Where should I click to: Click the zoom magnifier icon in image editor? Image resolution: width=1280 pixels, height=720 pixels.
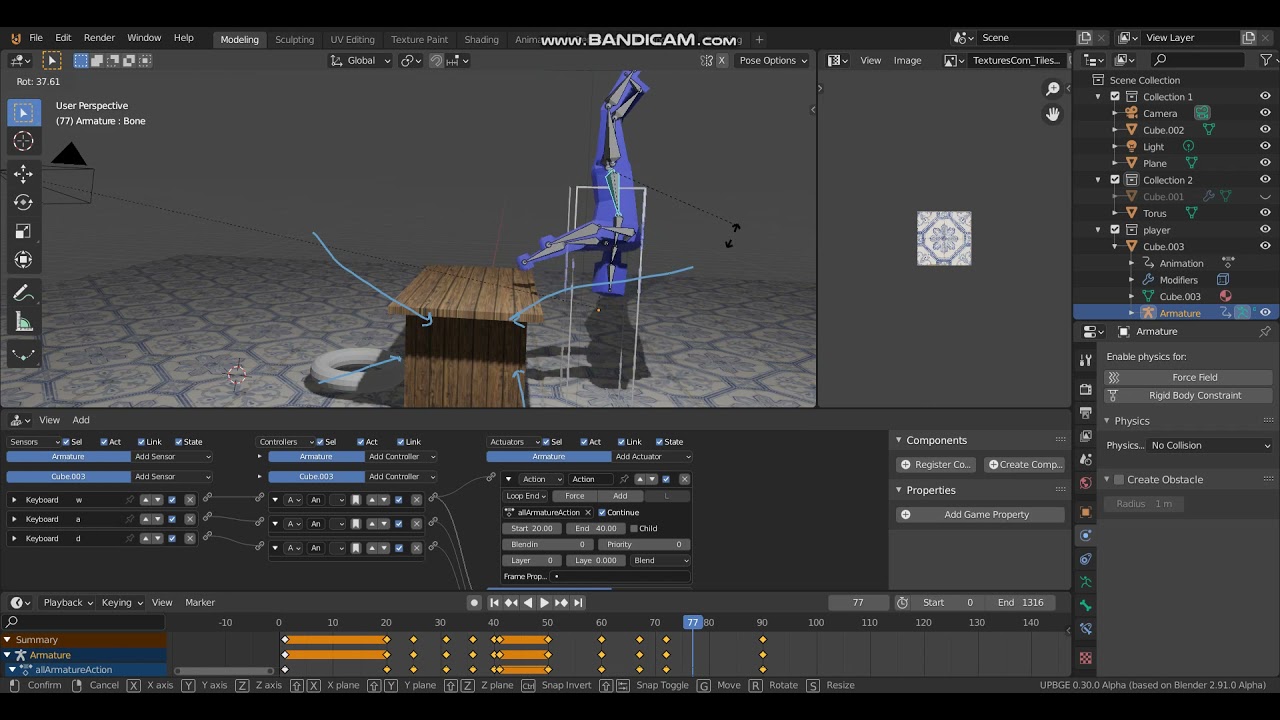[1053, 90]
